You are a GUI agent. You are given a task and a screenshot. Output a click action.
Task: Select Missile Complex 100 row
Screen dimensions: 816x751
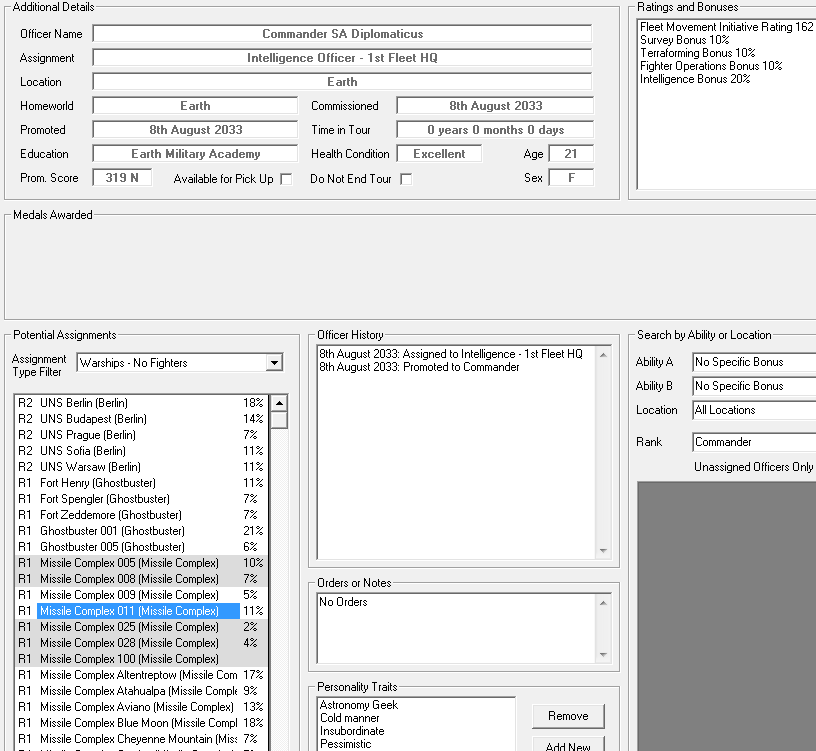[x=141, y=659]
